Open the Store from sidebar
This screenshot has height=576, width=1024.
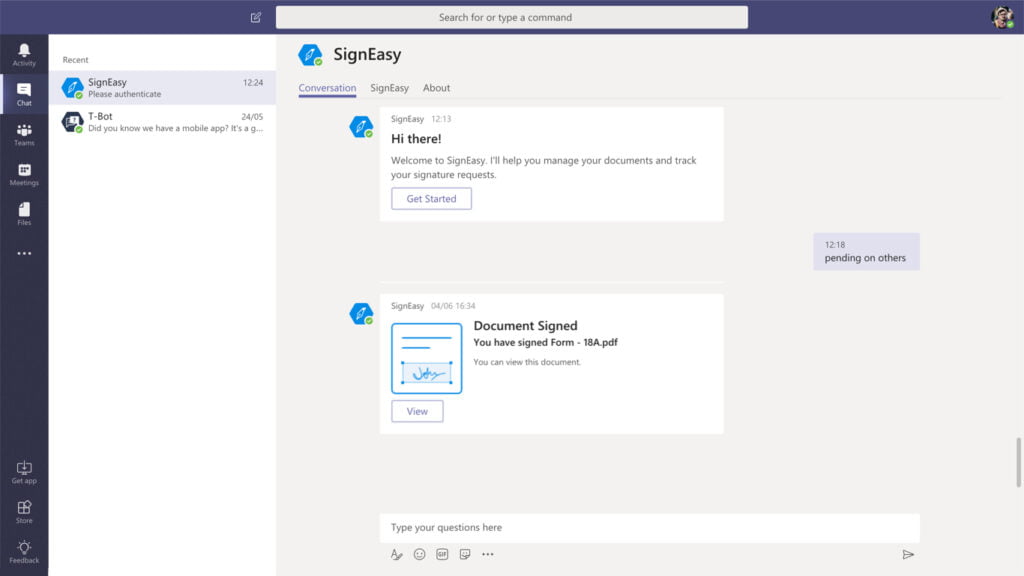pyautogui.click(x=24, y=511)
